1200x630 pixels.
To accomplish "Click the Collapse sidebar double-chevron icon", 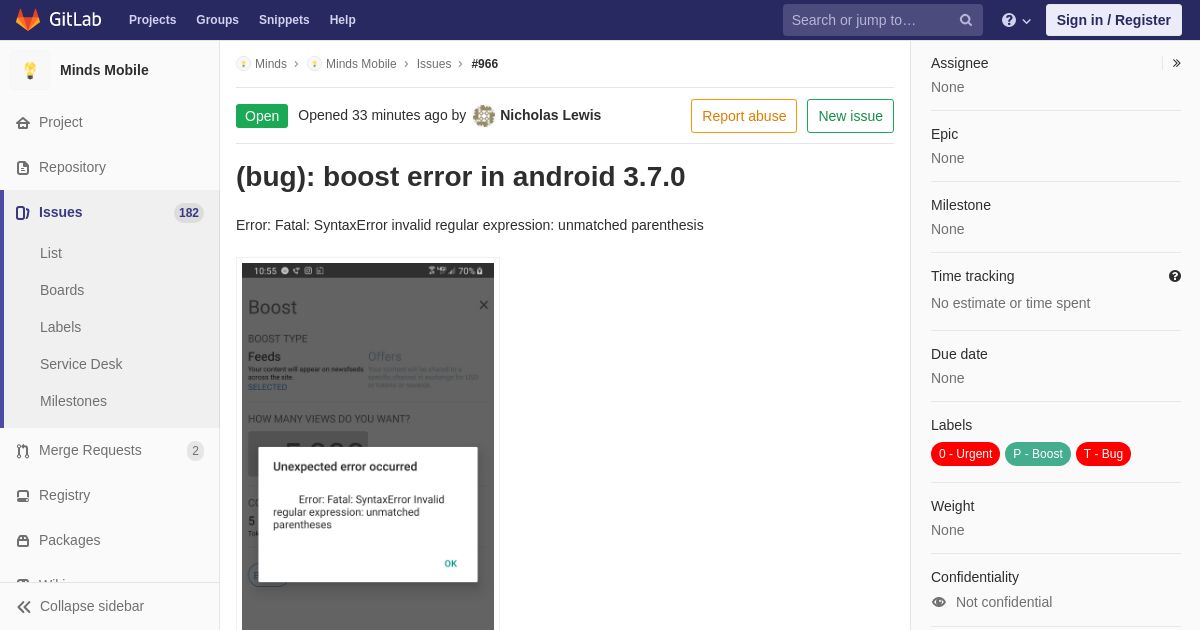I will pos(24,607).
